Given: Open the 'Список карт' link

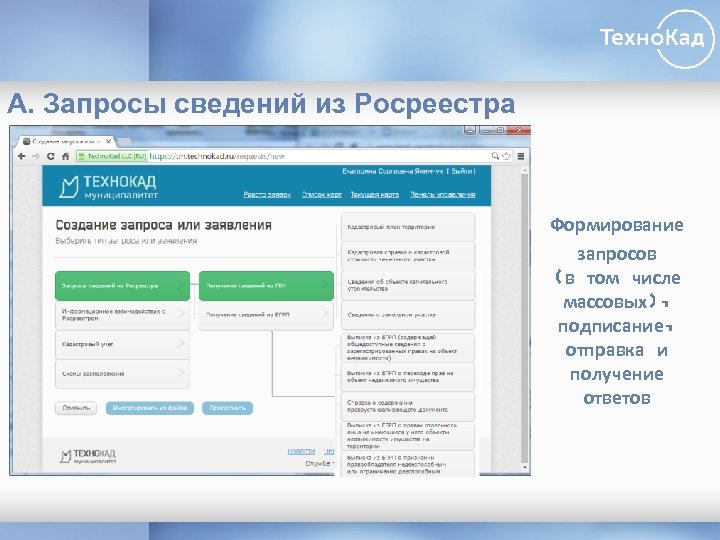Looking at the screenshot, I should pos(321,194).
